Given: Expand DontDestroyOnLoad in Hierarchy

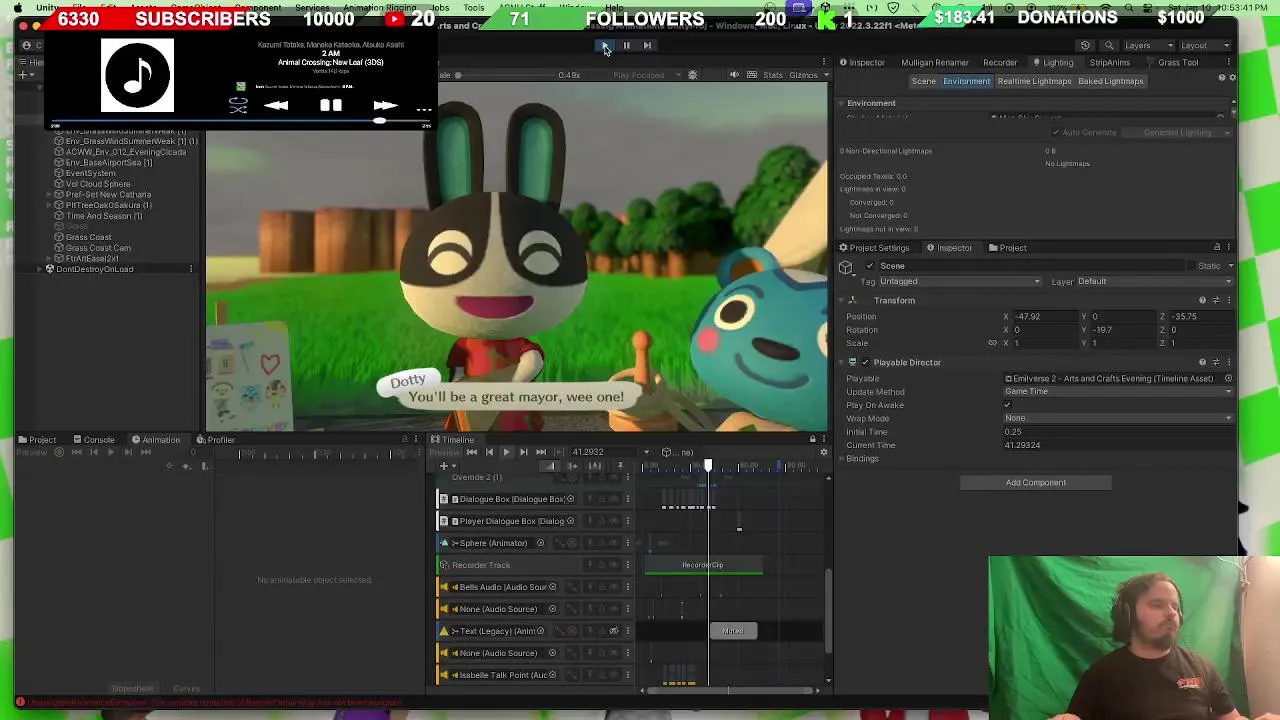Looking at the screenshot, I should point(40,269).
